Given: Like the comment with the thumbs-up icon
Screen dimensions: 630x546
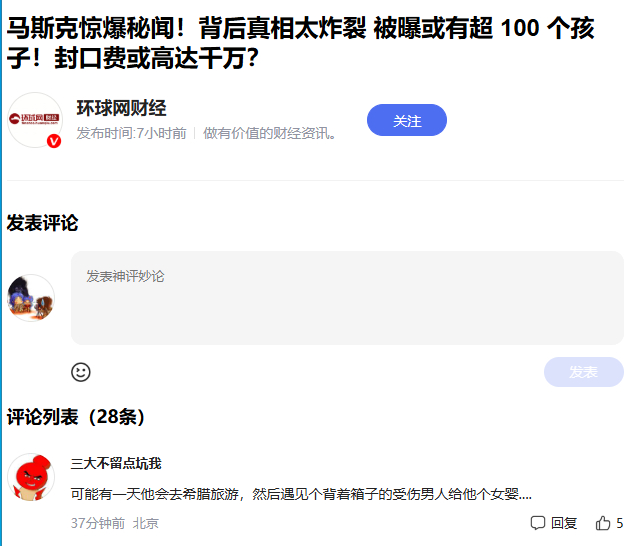Looking at the screenshot, I should point(603,523).
